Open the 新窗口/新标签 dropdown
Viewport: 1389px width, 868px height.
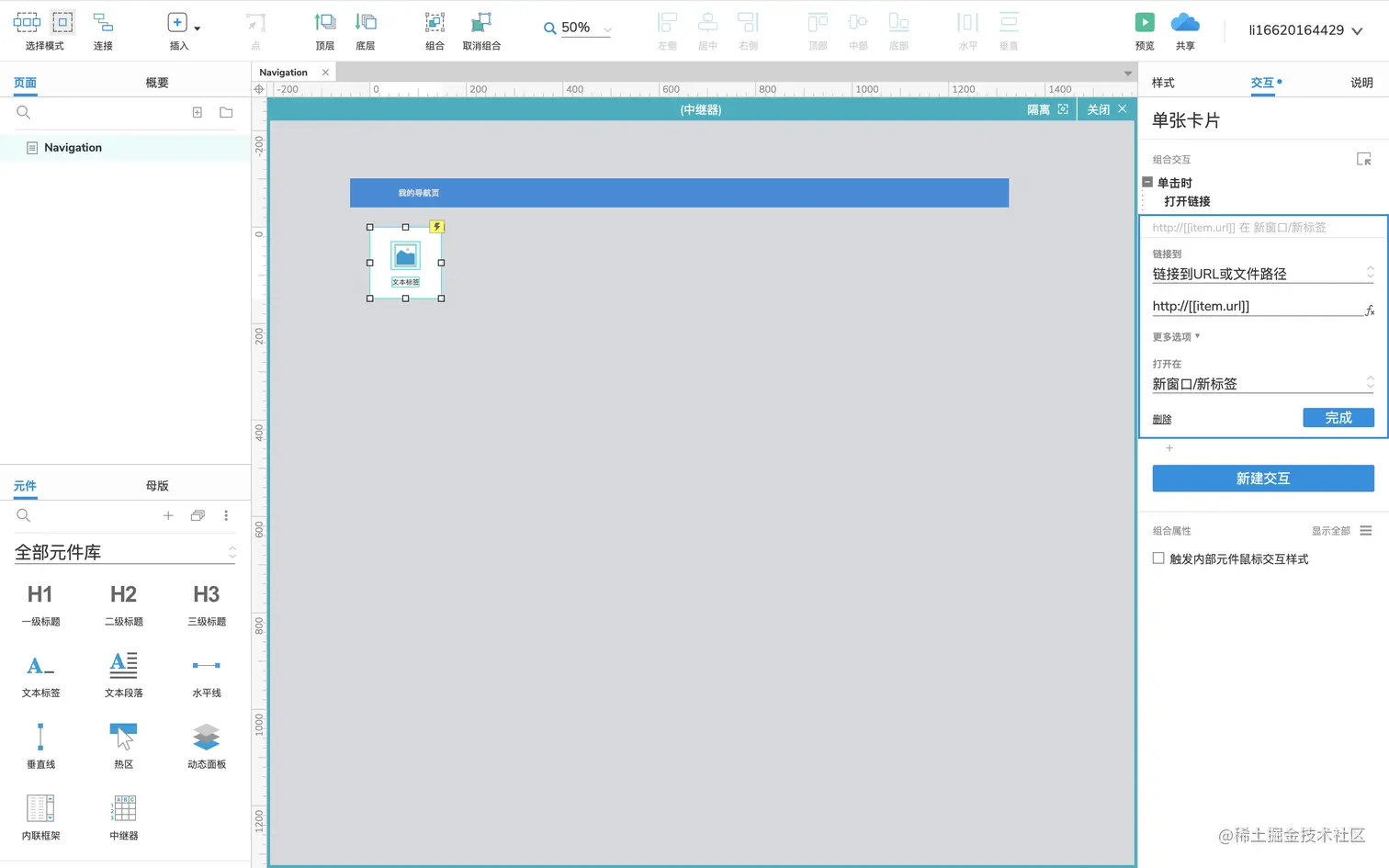(x=1263, y=384)
